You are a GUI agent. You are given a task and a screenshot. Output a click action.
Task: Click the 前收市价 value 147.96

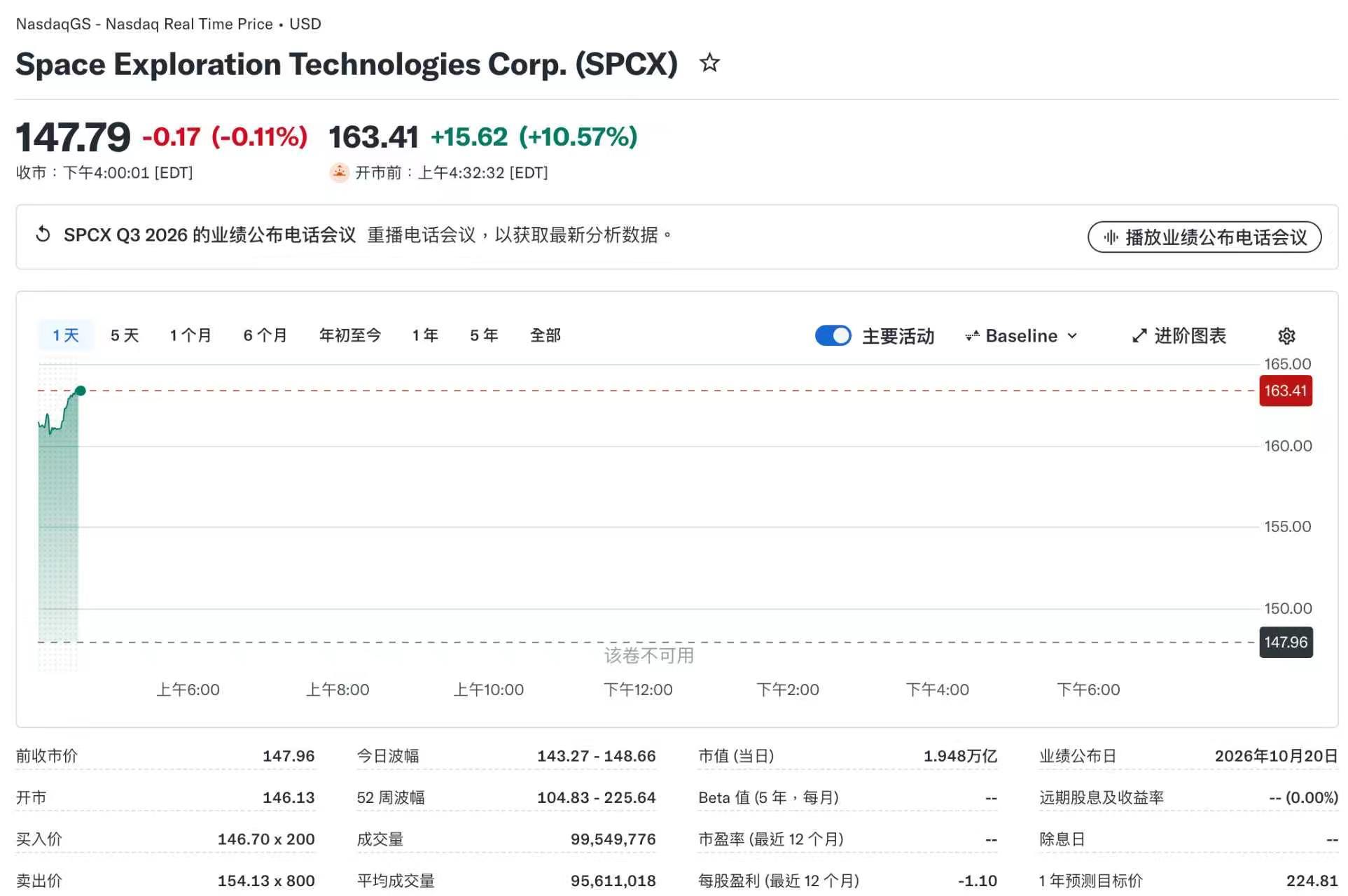click(289, 756)
